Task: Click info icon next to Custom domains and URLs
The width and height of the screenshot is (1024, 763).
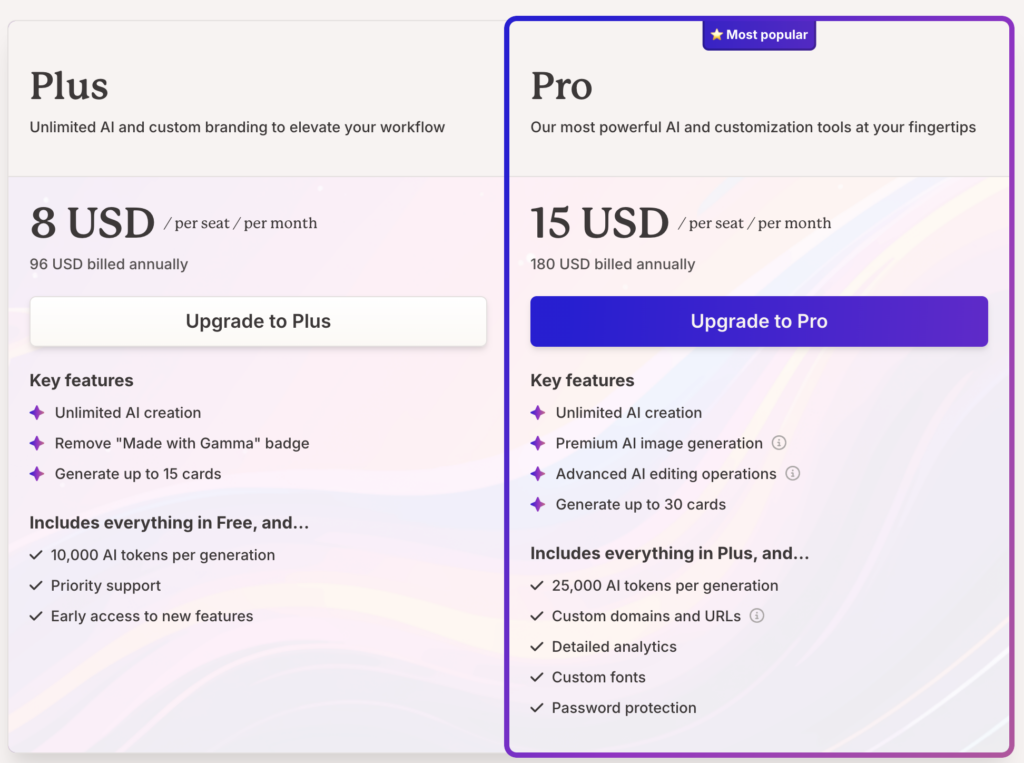Action: (x=757, y=616)
